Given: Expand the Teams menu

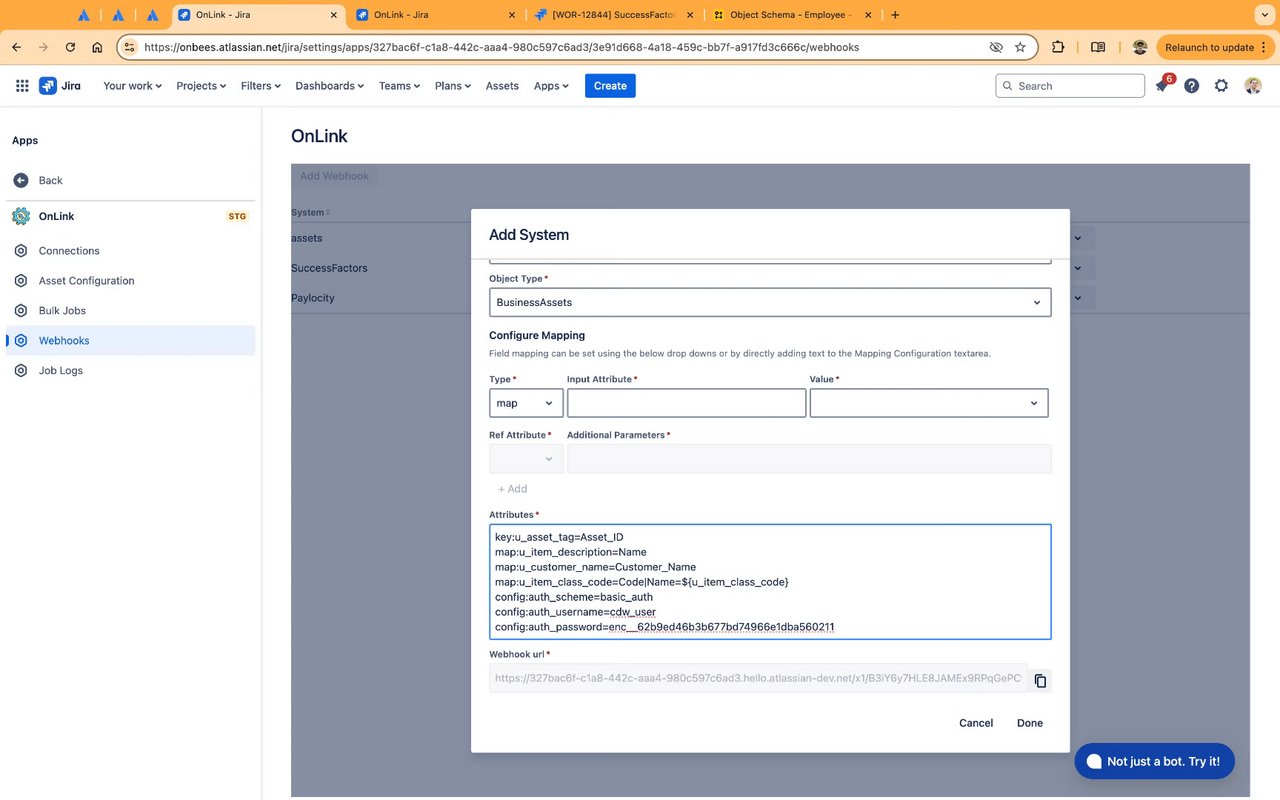Looking at the screenshot, I should coord(399,86).
